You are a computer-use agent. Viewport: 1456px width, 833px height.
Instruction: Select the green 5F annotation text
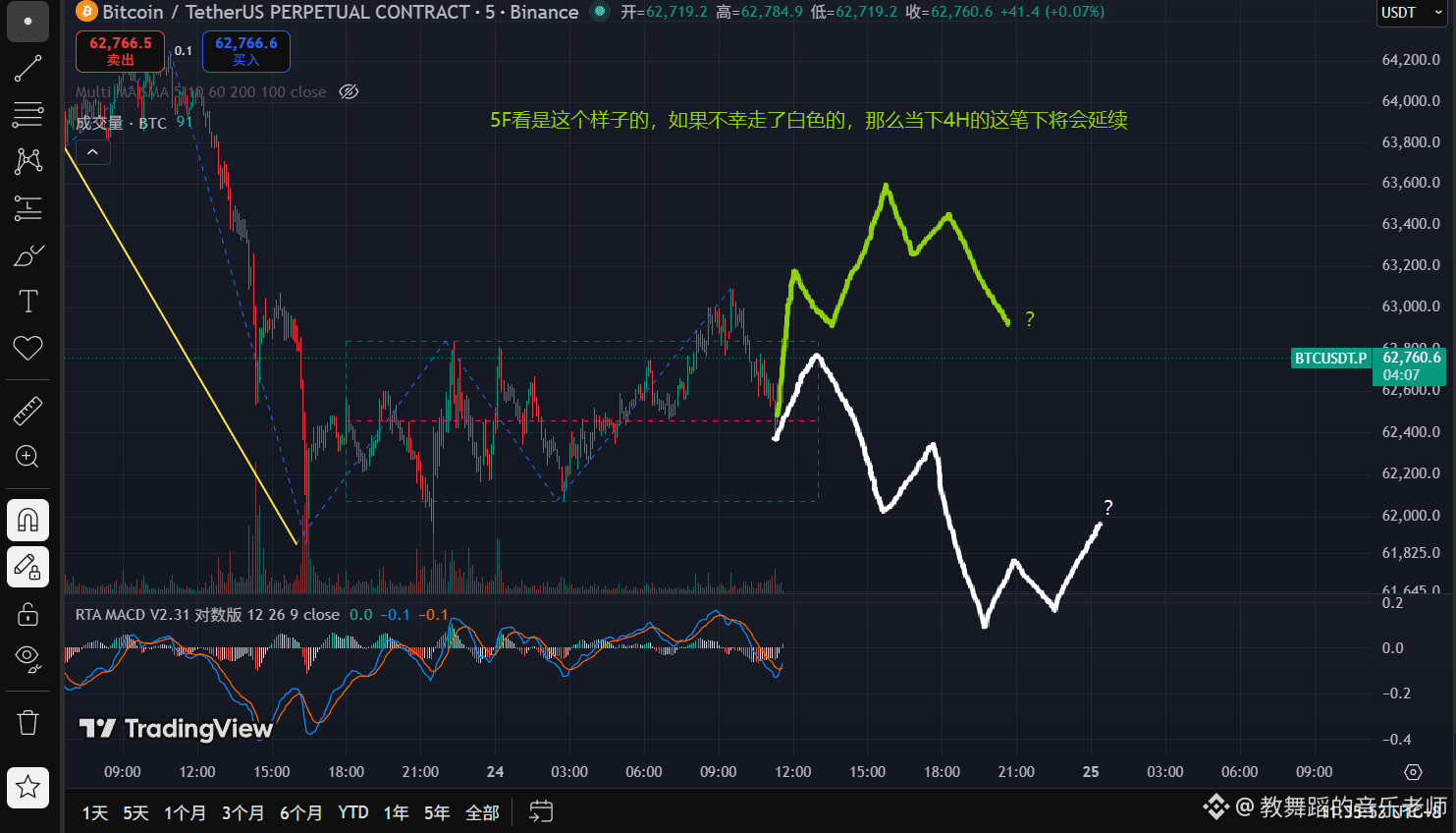[x=808, y=120]
